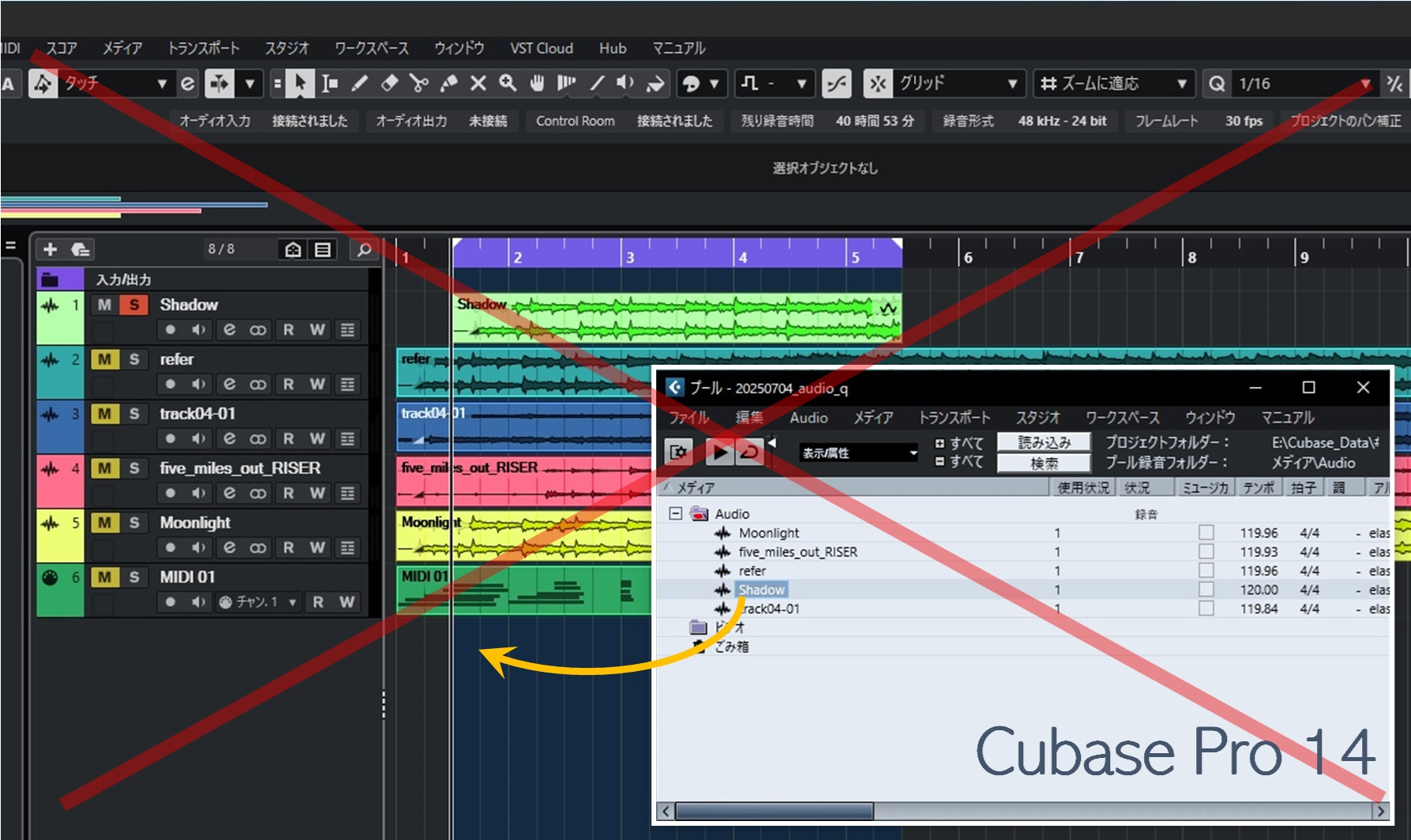Solo the track04-01 track
The height and width of the screenshot is (840, 1411).
tap(134, 414)
